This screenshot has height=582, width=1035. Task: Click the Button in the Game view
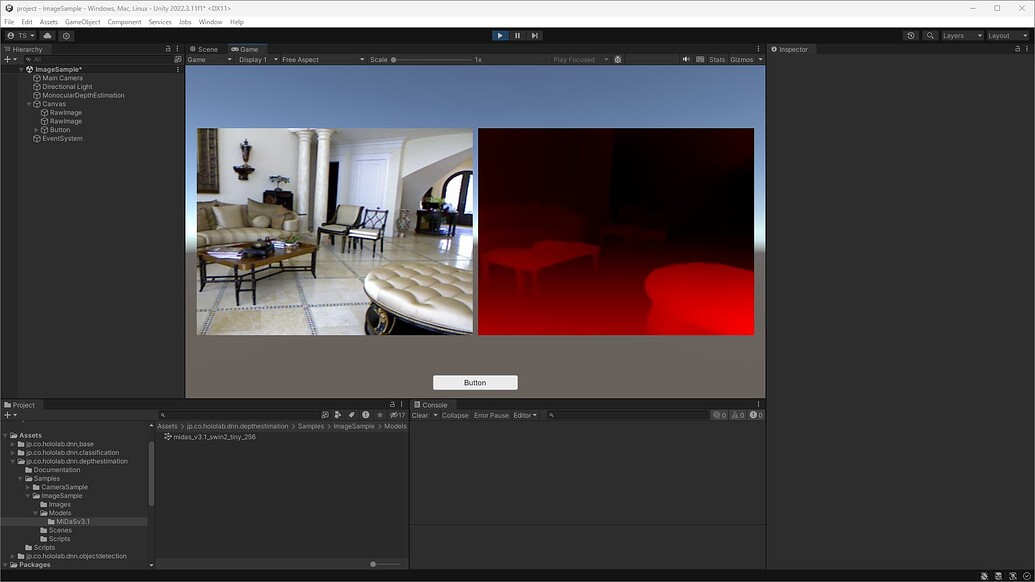point(474,382)
